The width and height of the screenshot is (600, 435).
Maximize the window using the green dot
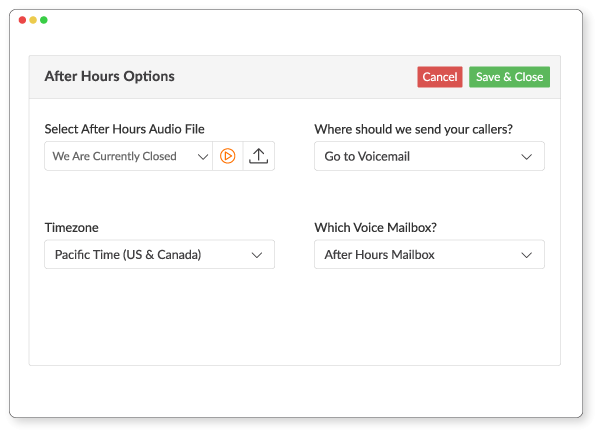pyautogui.click(x=44, y=20)
